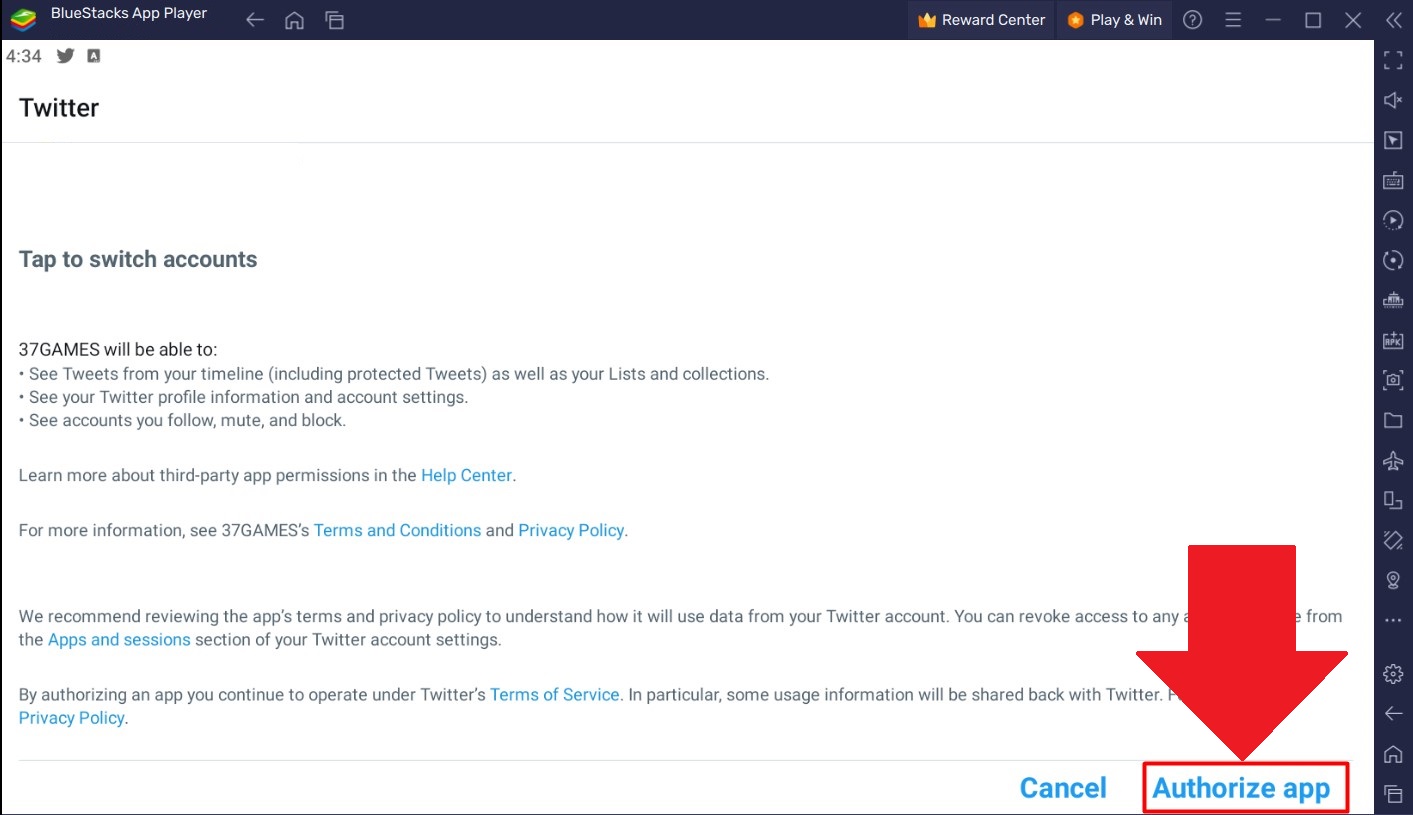Screen dimensions: 1413x815
Task: Click the 'A' status bar notification icon
Action: click(x=93, y=56)
